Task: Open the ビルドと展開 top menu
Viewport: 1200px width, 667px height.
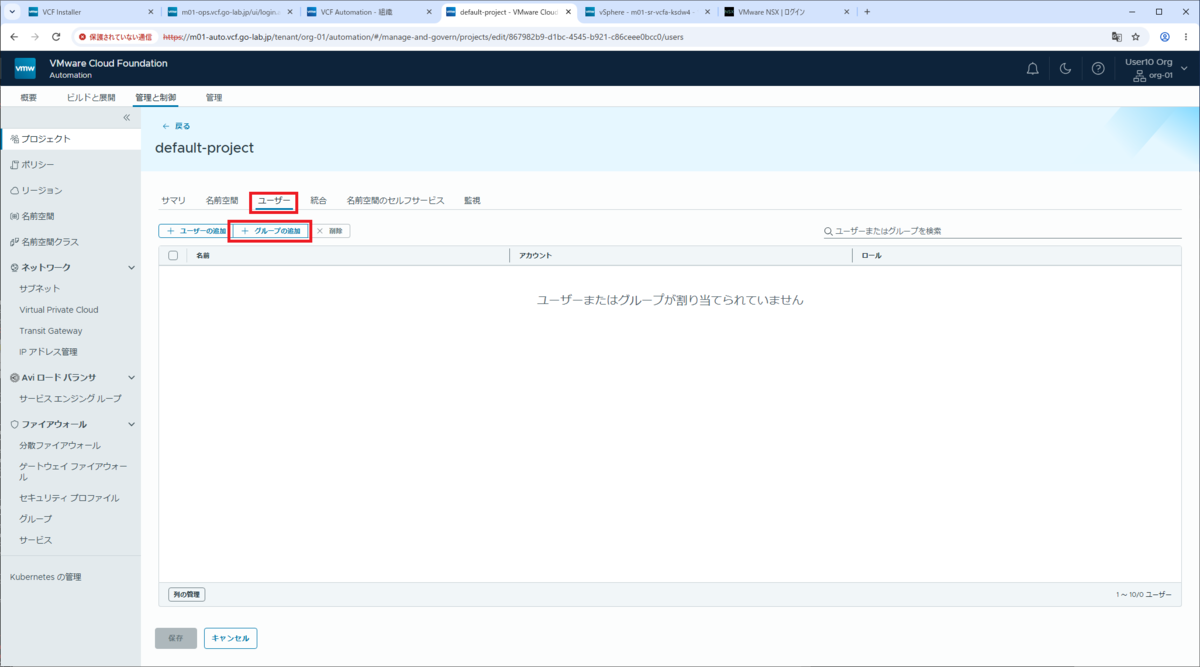Action: (x=91, y=98)
